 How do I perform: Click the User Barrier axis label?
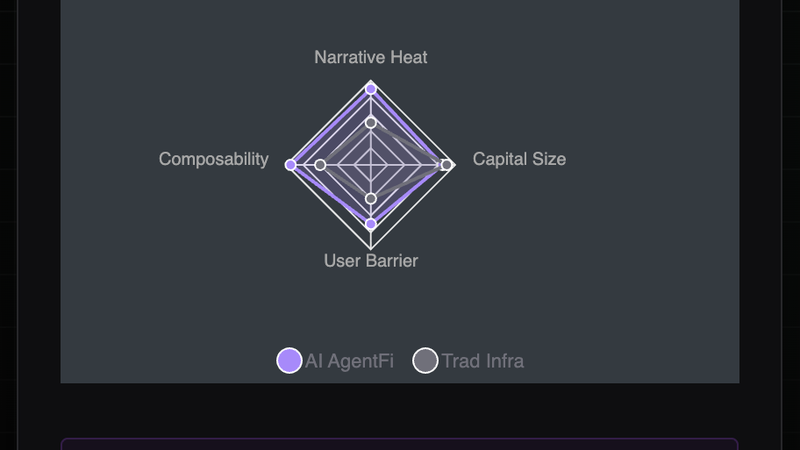coord(371,261)
